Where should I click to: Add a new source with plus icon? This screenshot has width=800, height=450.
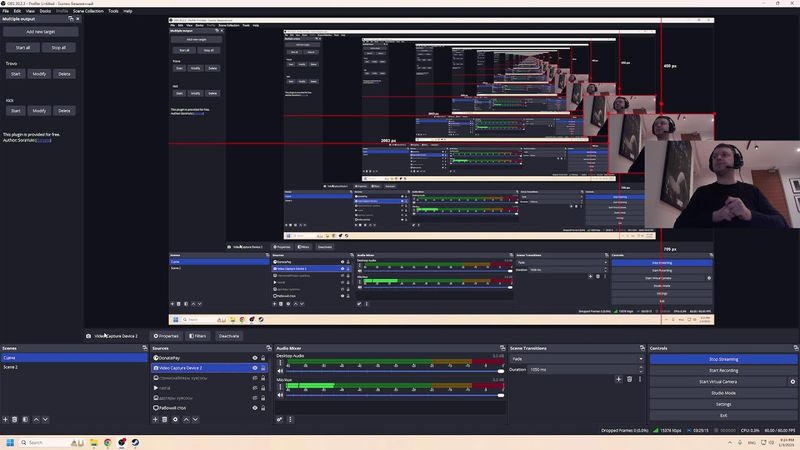(x=156, y=420)
